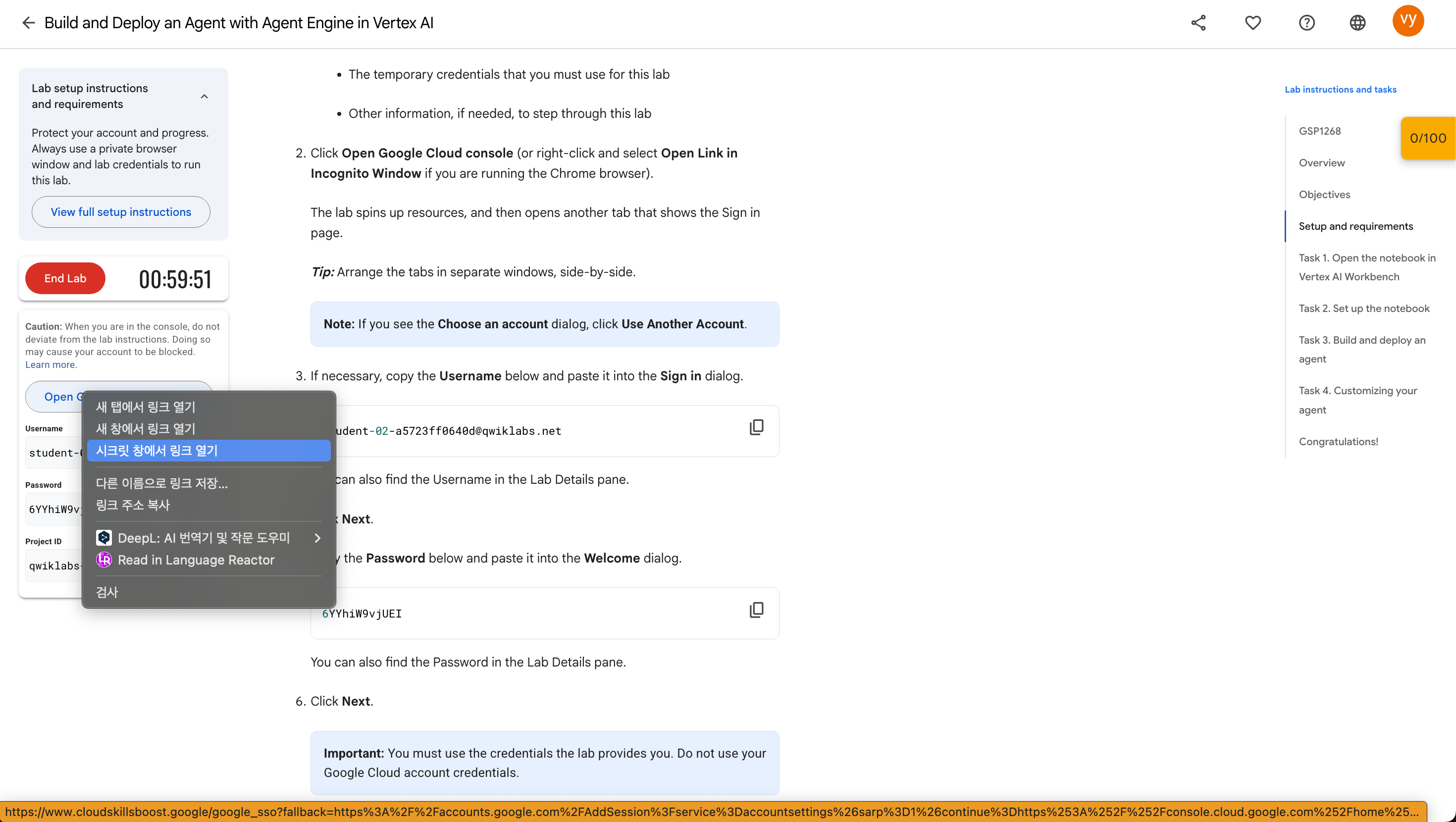Click the globe language icon

tap(1357, 23)
